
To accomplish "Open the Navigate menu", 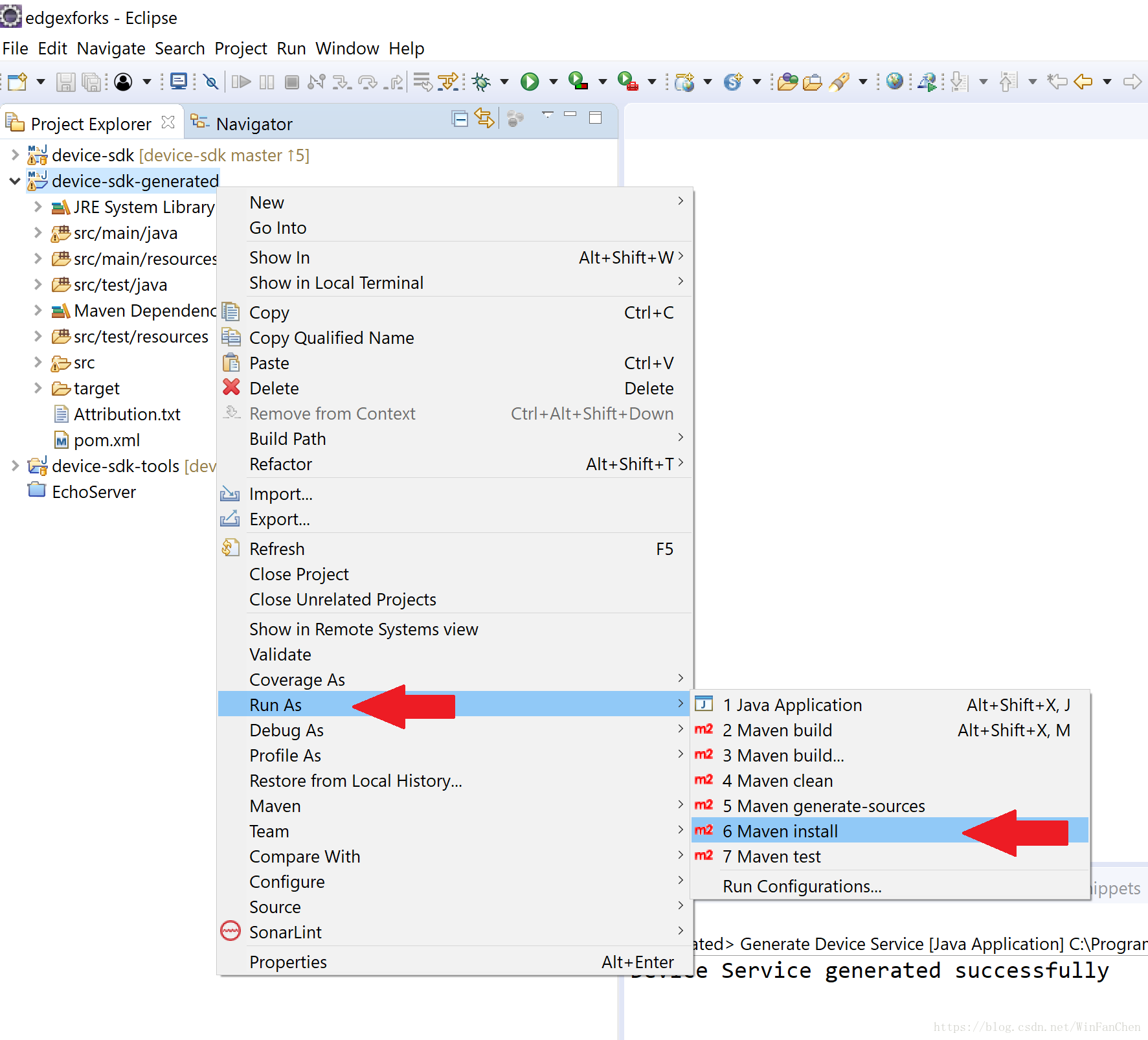I will (x=111, y=49).
